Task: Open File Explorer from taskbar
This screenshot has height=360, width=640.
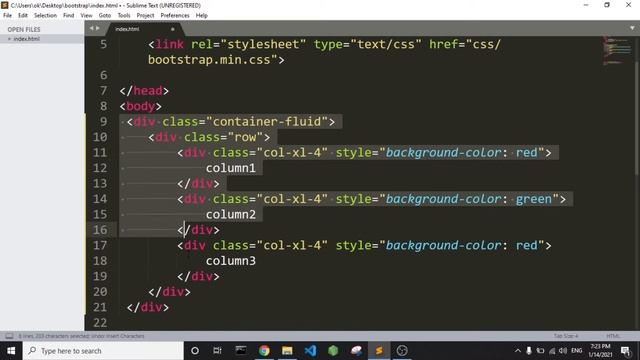Action: [x=287, y=351]
